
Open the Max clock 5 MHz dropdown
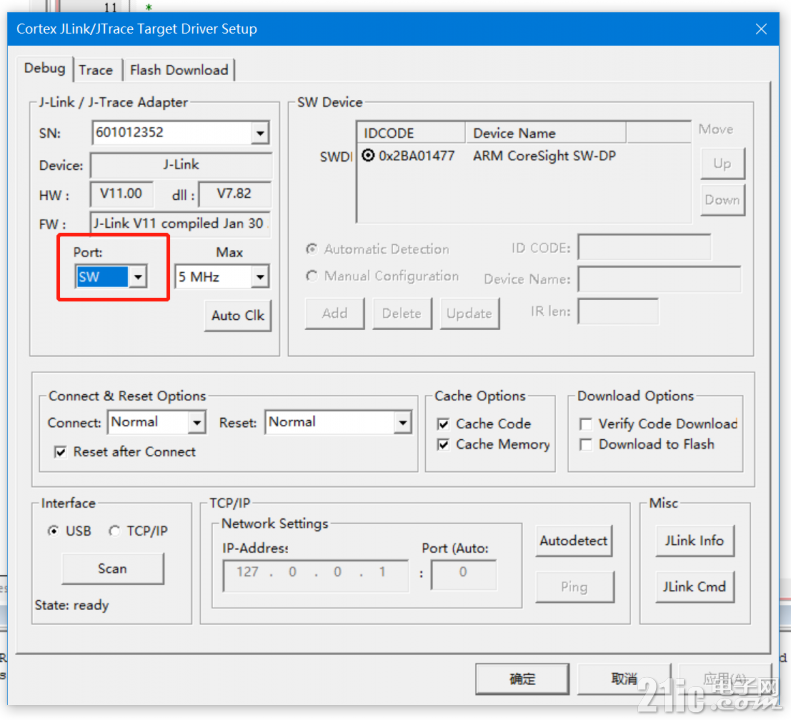click(260, 277)
